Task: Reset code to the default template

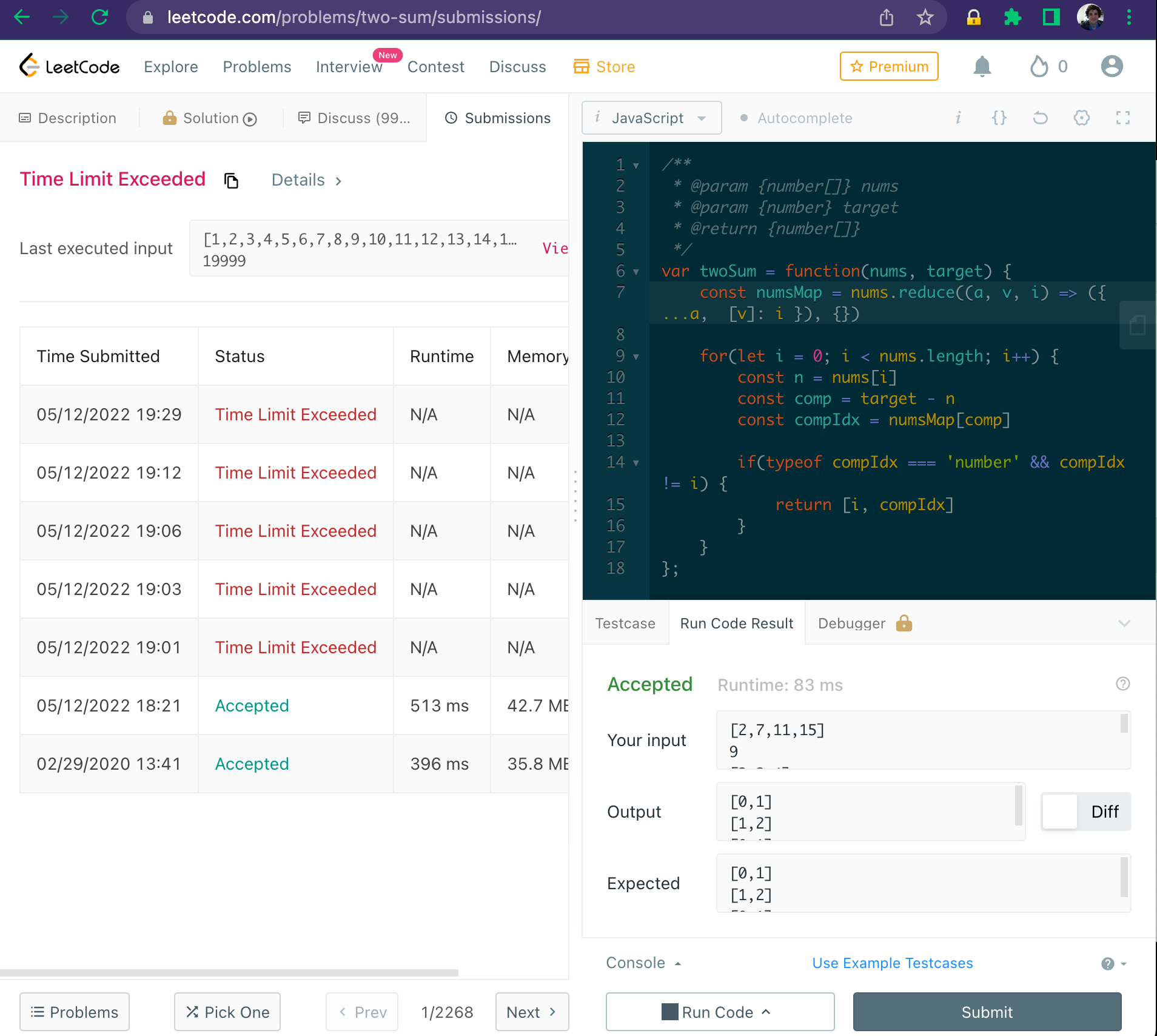Action: click(1041, 118)
